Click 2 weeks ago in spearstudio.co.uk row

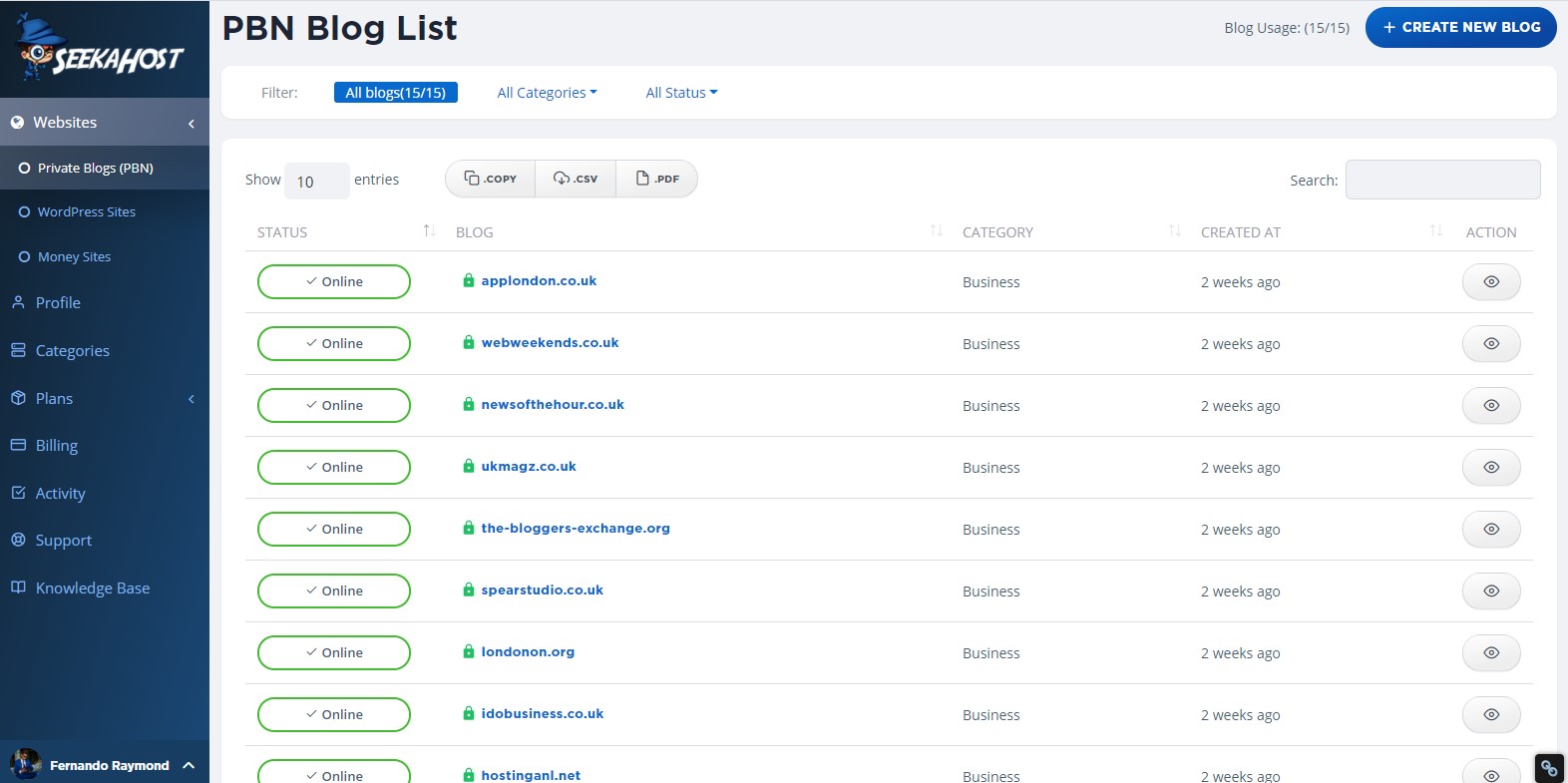1240,591
